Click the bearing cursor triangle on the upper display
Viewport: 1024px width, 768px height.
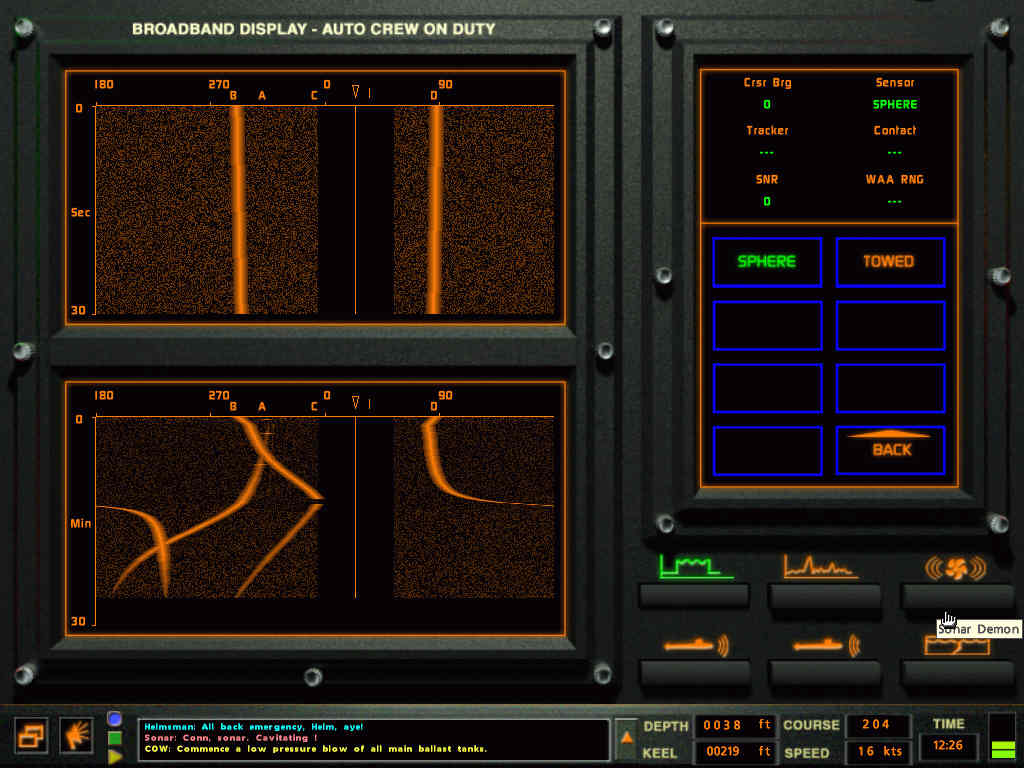click(356, 91)
